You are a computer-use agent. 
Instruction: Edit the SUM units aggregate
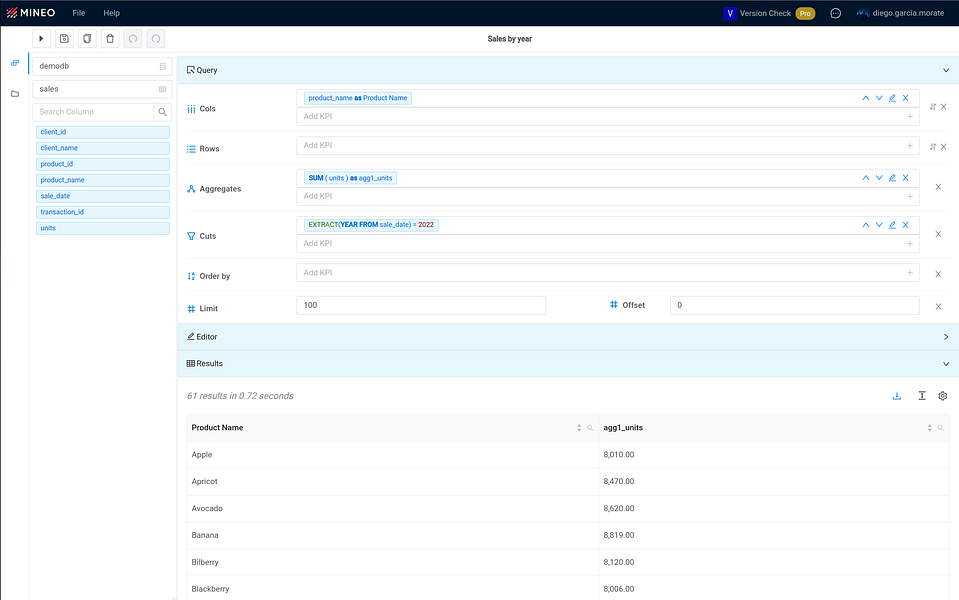tap(892, 178)
